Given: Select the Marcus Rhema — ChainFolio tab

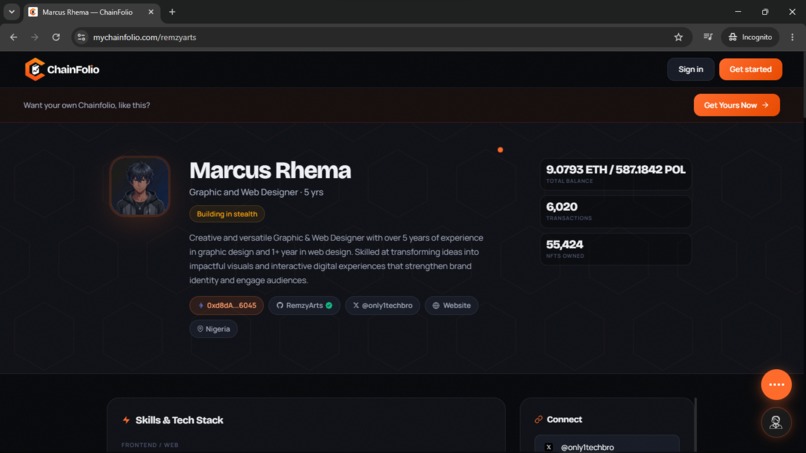Looking at the screenshot, I should tap(92, 12).
